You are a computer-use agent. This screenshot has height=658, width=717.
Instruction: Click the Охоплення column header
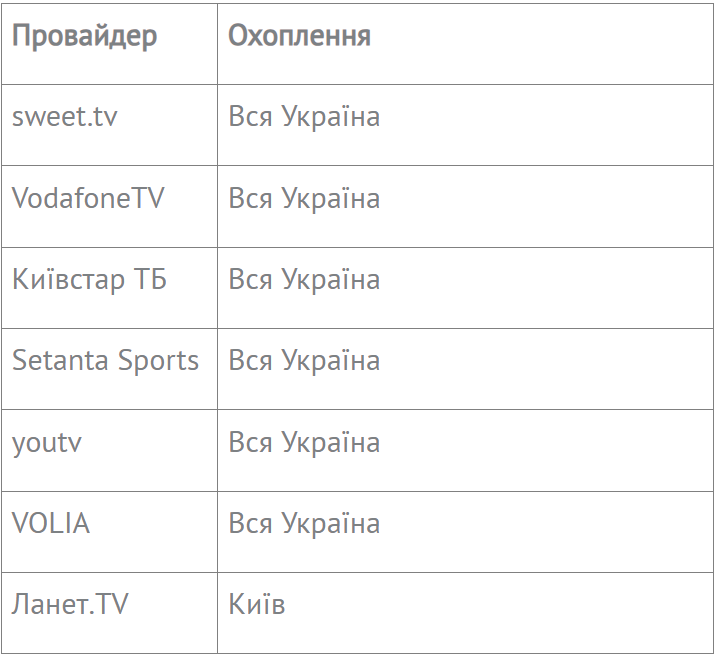[x=299, y=36]
